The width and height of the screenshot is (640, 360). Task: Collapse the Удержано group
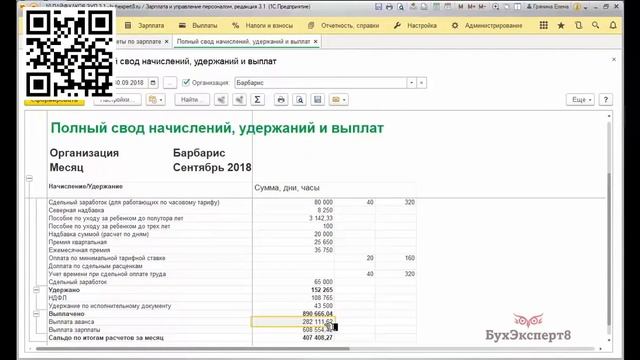(x=36, y=290)
